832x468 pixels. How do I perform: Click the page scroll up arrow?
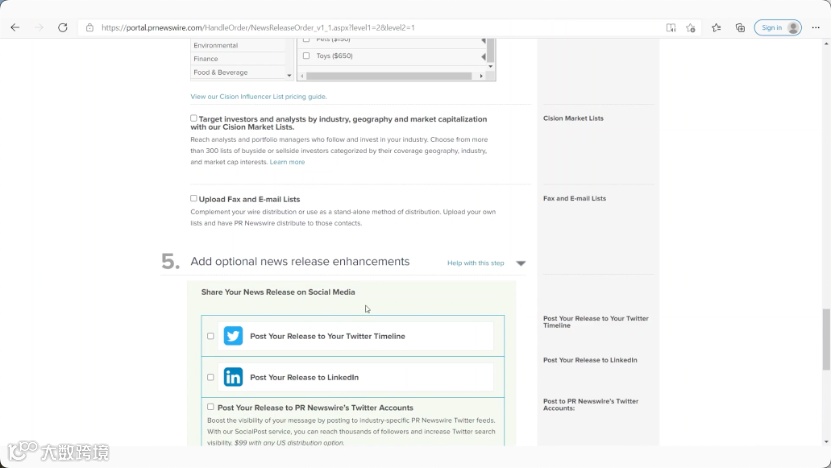pyautogui.click(x=826, y=44)
